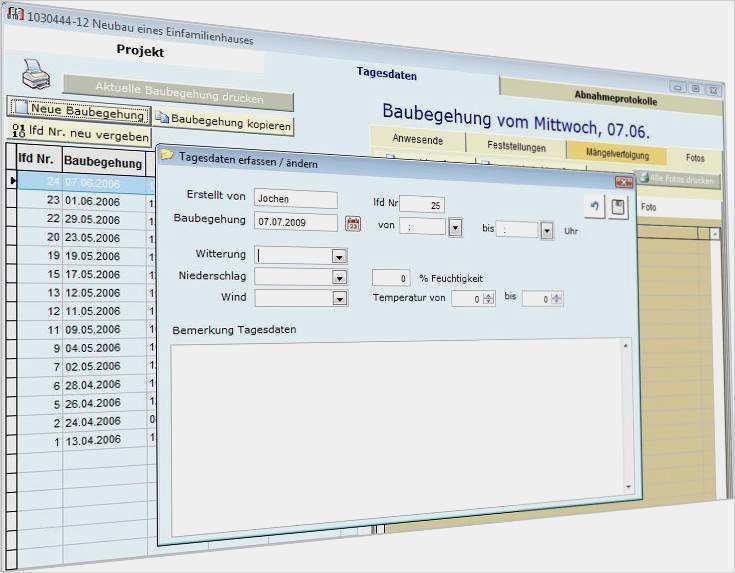735x573 pixels.
Task: Click the printer icon under Projekt
Action: point(36,75)
